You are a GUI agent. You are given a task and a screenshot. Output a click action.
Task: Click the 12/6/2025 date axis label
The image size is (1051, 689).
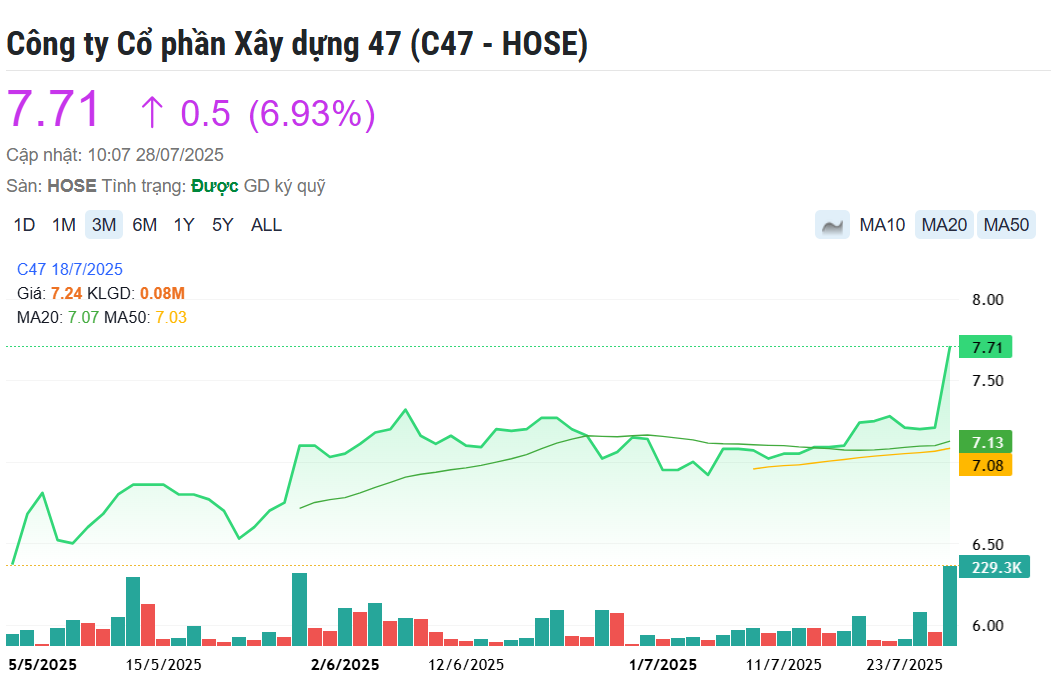click(x=466, y=665)
